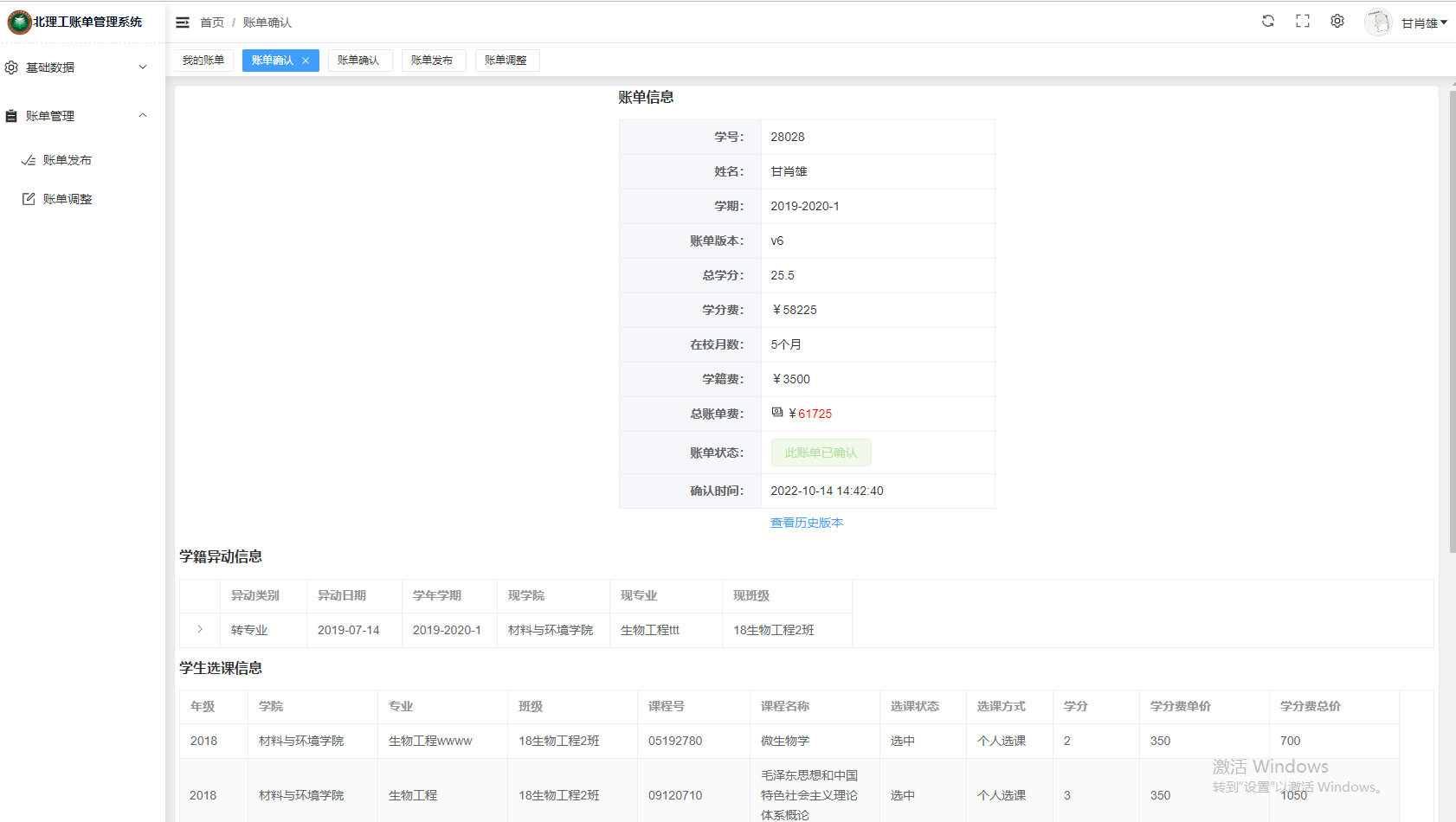The height and width of the screenshot is (822, 1456).
Task: Click the system logo icon
Action: pyautogui.click(x=19, y=22)
